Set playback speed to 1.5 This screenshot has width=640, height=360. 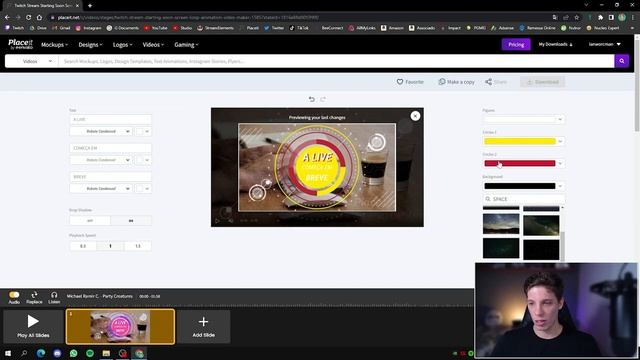point(138,246)
